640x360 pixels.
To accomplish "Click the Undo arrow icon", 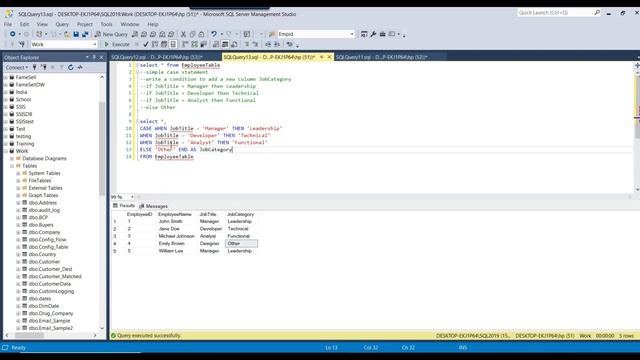I will coord(213,34).
